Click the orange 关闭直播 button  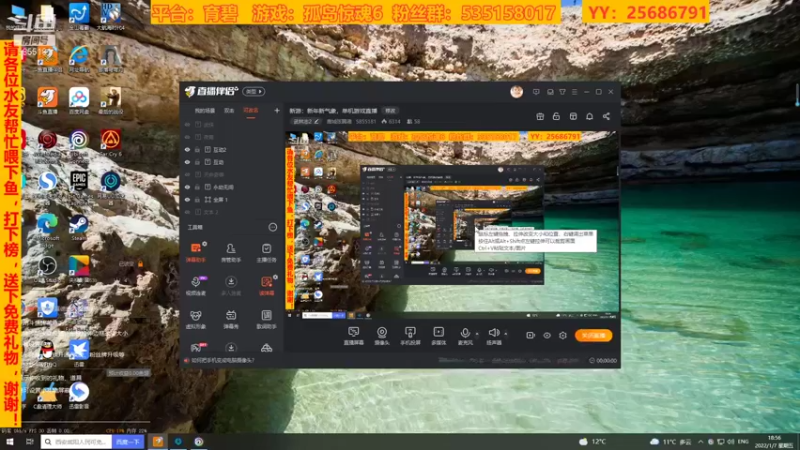[x=593, y=335]
